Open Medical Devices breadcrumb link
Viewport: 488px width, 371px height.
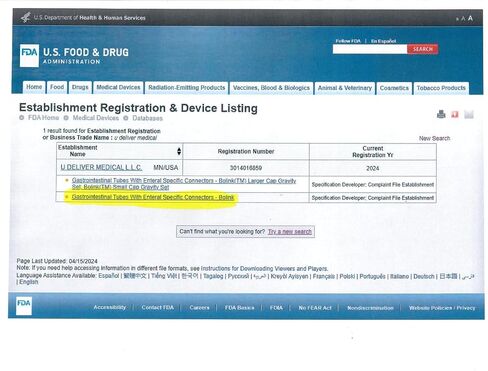(96, 118)
